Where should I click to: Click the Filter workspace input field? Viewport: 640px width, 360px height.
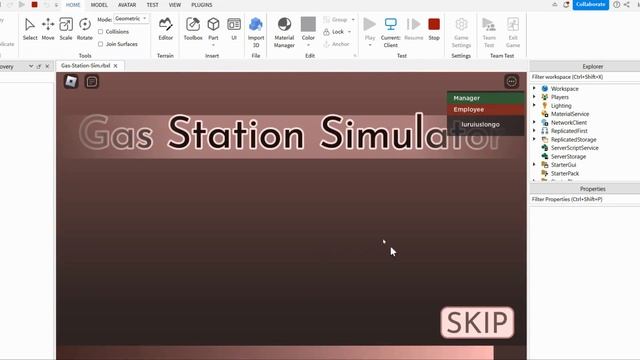click(584, 77)
